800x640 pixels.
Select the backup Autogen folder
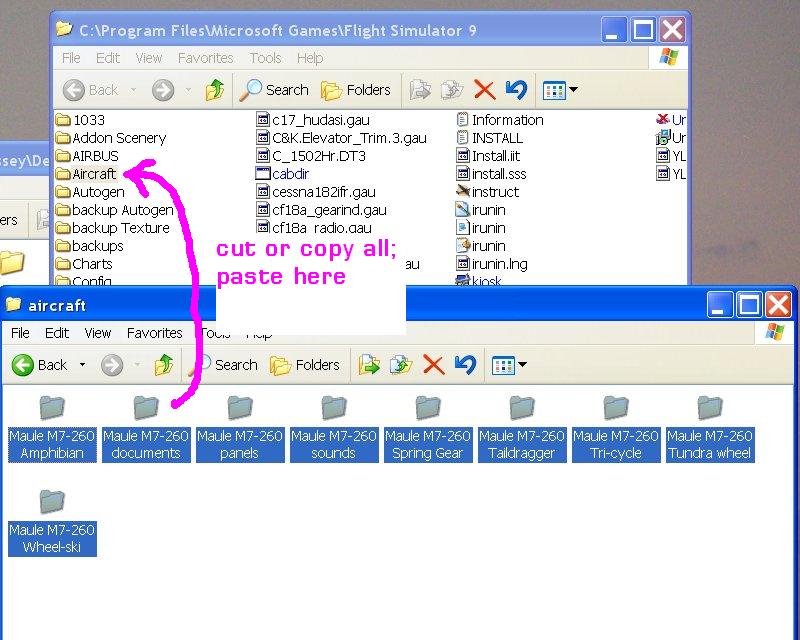point(114,210)
